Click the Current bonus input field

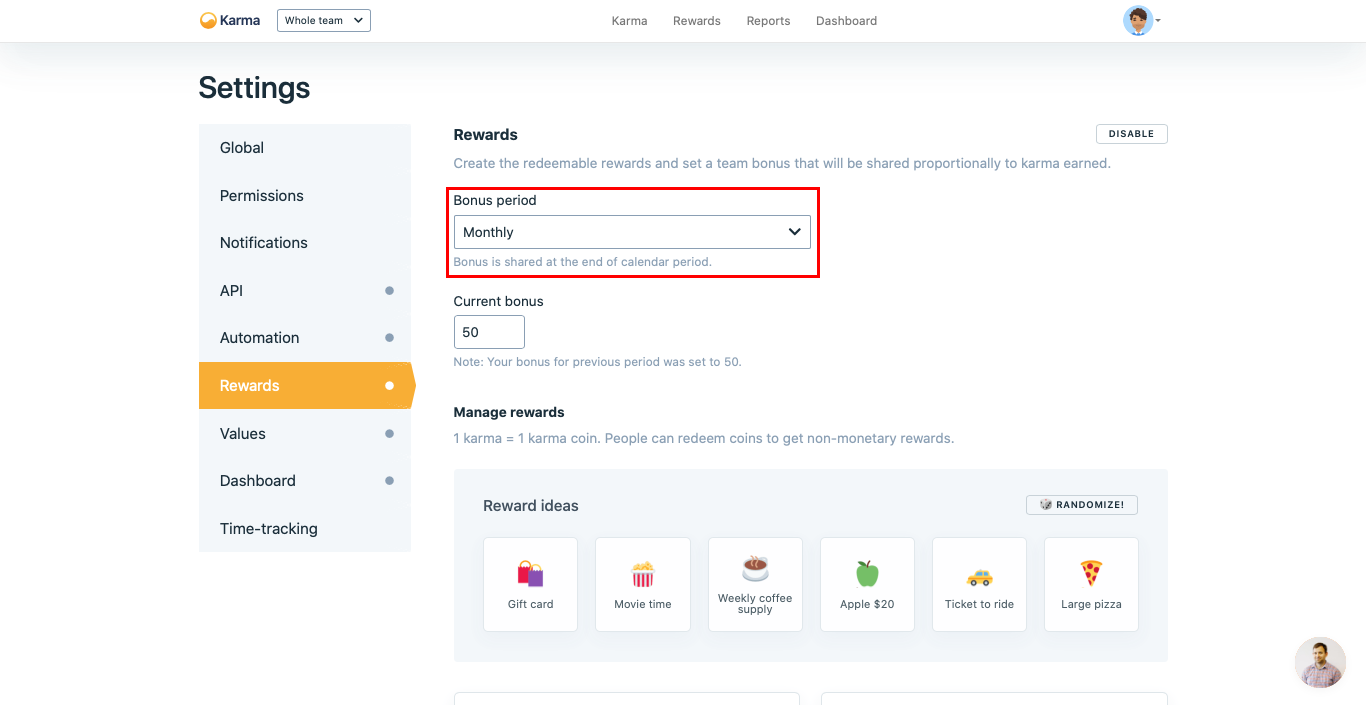pos(489,332)
